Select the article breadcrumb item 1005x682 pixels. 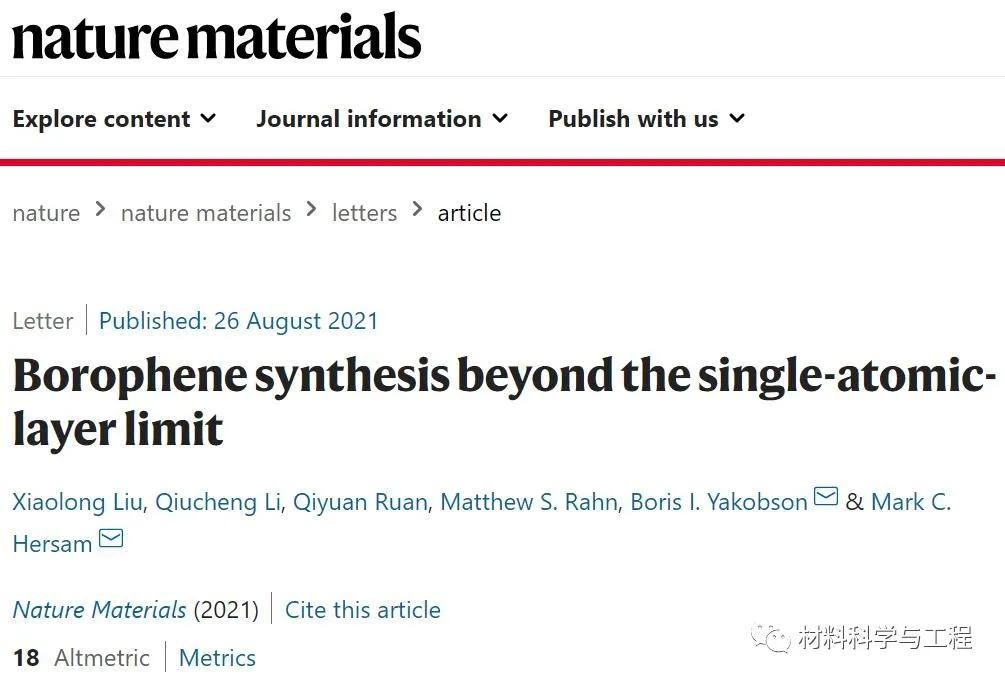click(x=469, y=213)
